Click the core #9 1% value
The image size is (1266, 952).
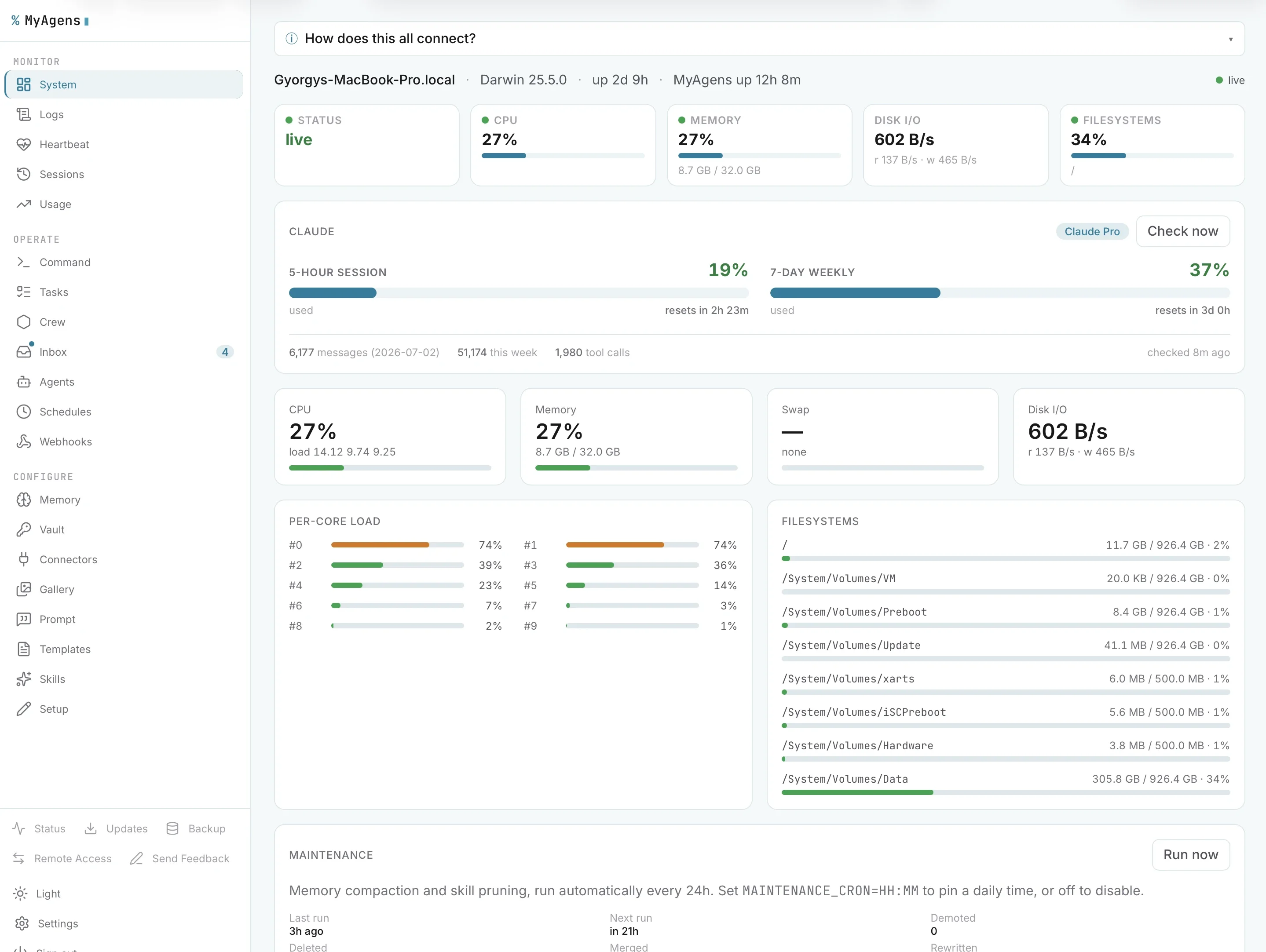[728, 626]
